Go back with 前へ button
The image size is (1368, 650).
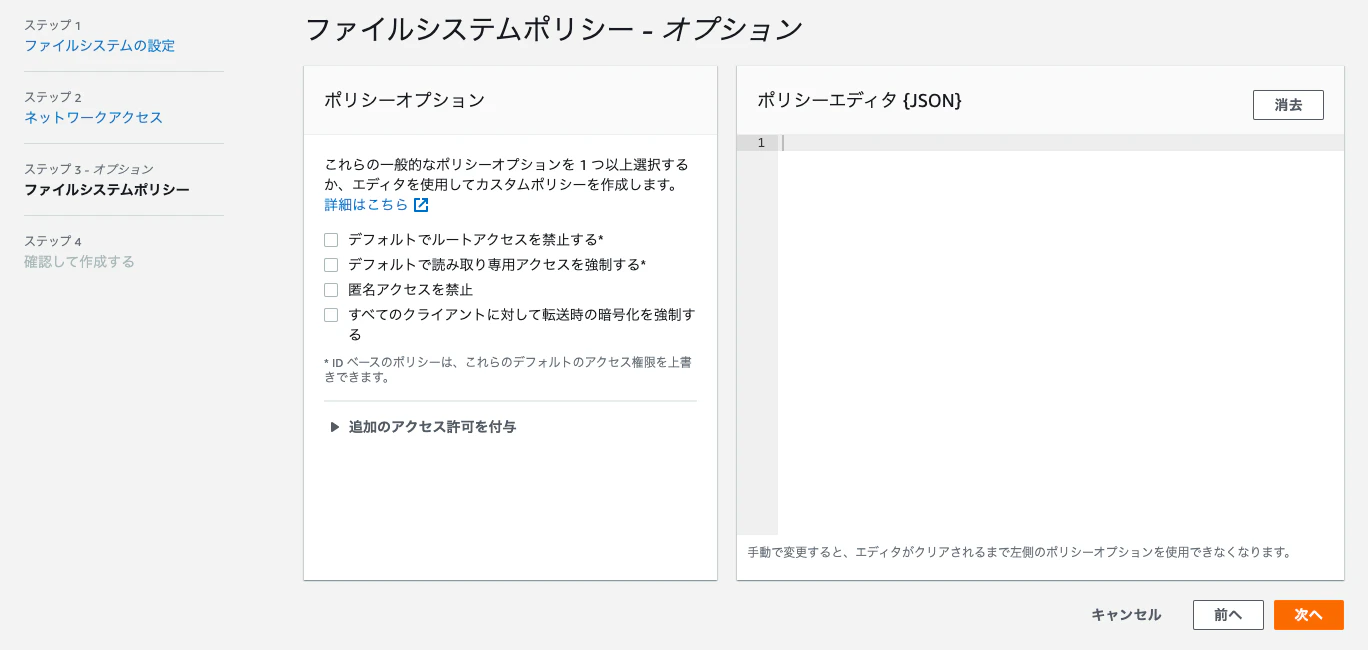click(x=1228, y=615)
